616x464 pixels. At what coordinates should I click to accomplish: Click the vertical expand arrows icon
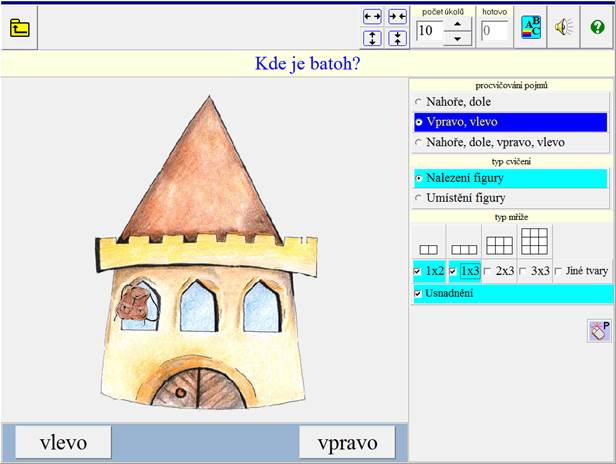[373, 38]
